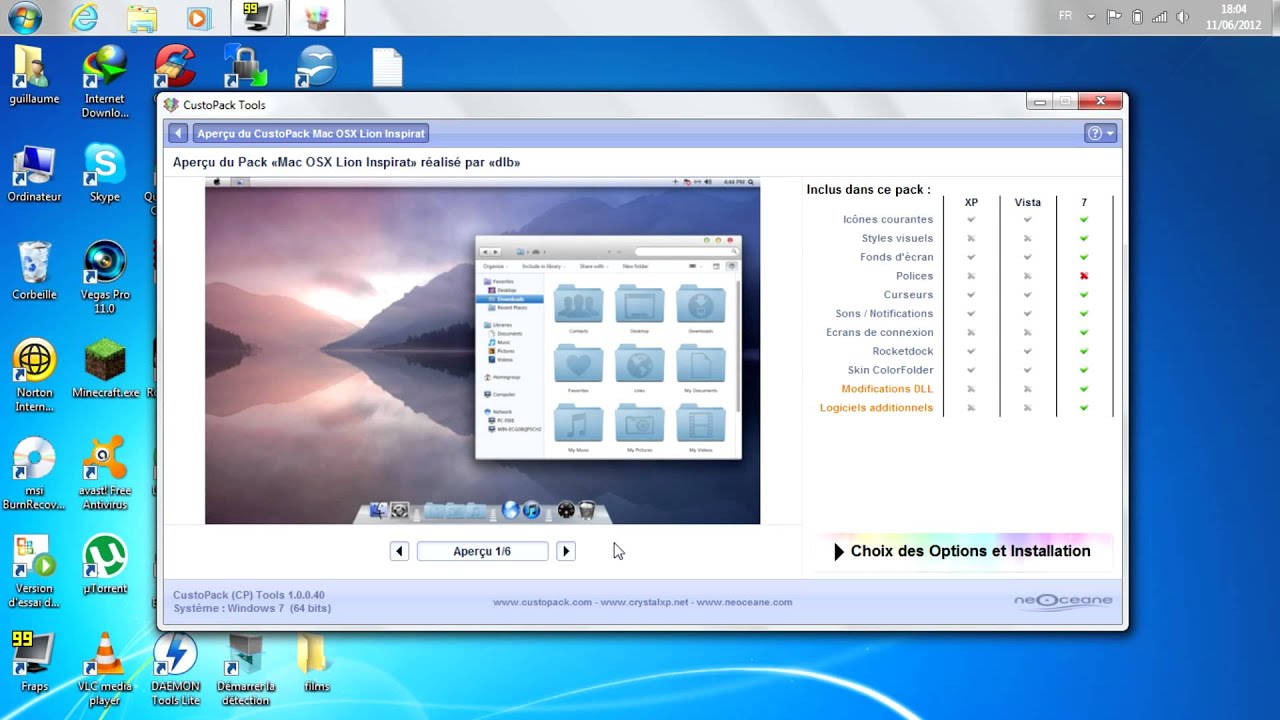Launch Skype from the desktop
Screen dimensions: 1280x720
[x=105, y=173]
